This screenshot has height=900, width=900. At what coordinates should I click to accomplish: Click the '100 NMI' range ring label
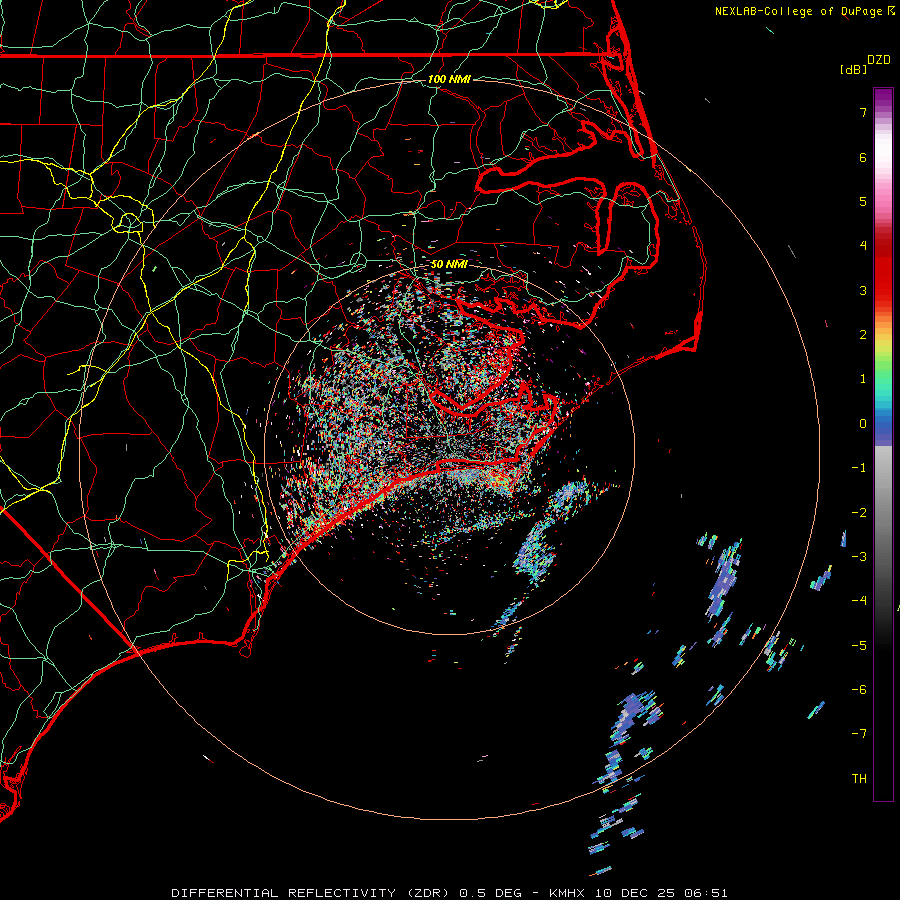click(x=449, y=79)
